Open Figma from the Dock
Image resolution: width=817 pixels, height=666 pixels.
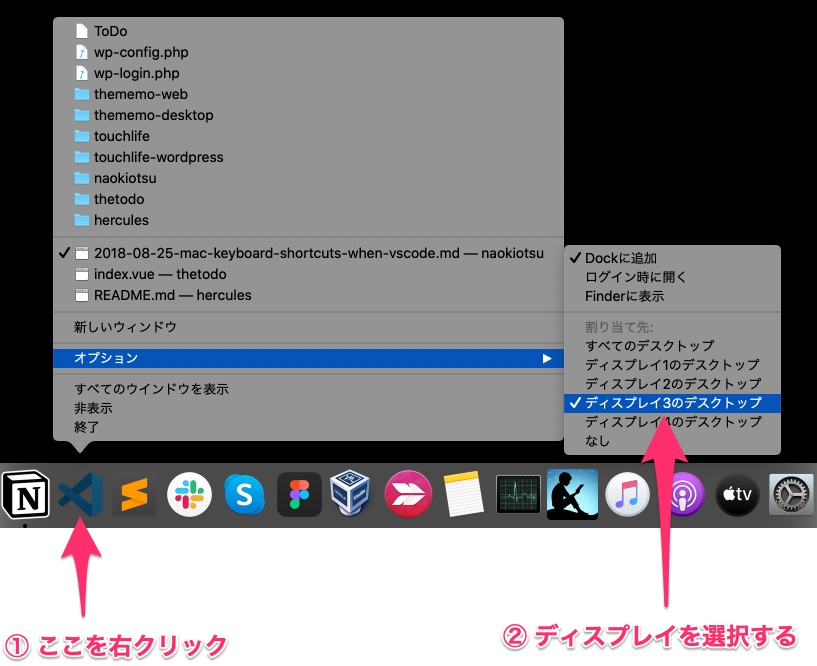299,494
